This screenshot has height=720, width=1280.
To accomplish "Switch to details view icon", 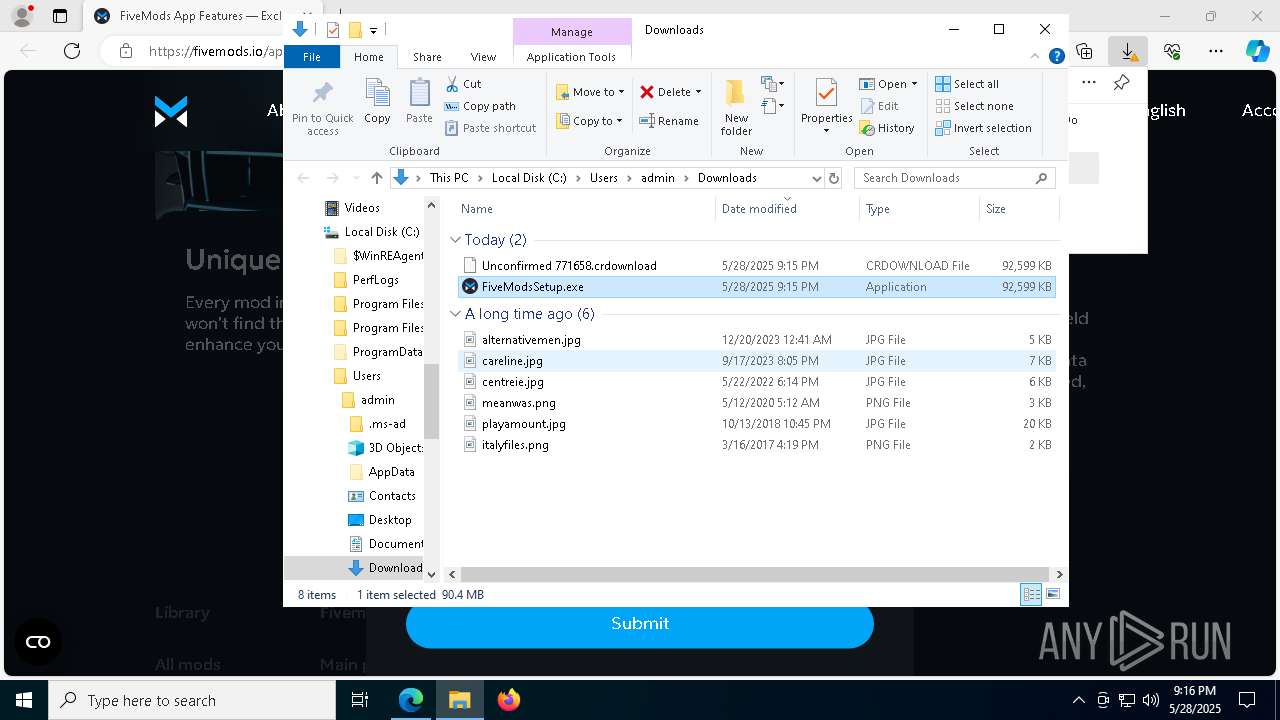I will point(1031,594).
